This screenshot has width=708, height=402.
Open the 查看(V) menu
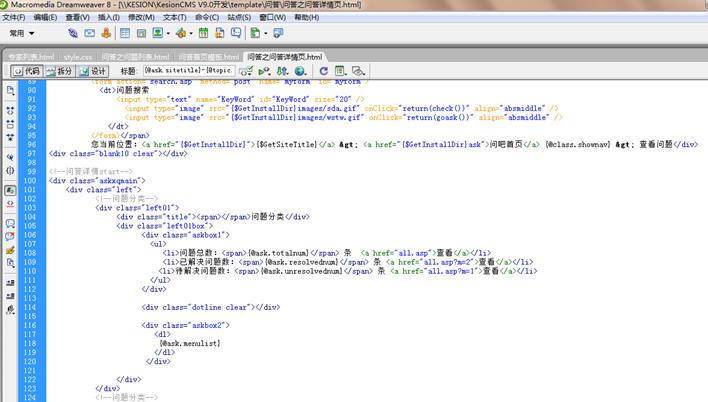click(77, 17)
